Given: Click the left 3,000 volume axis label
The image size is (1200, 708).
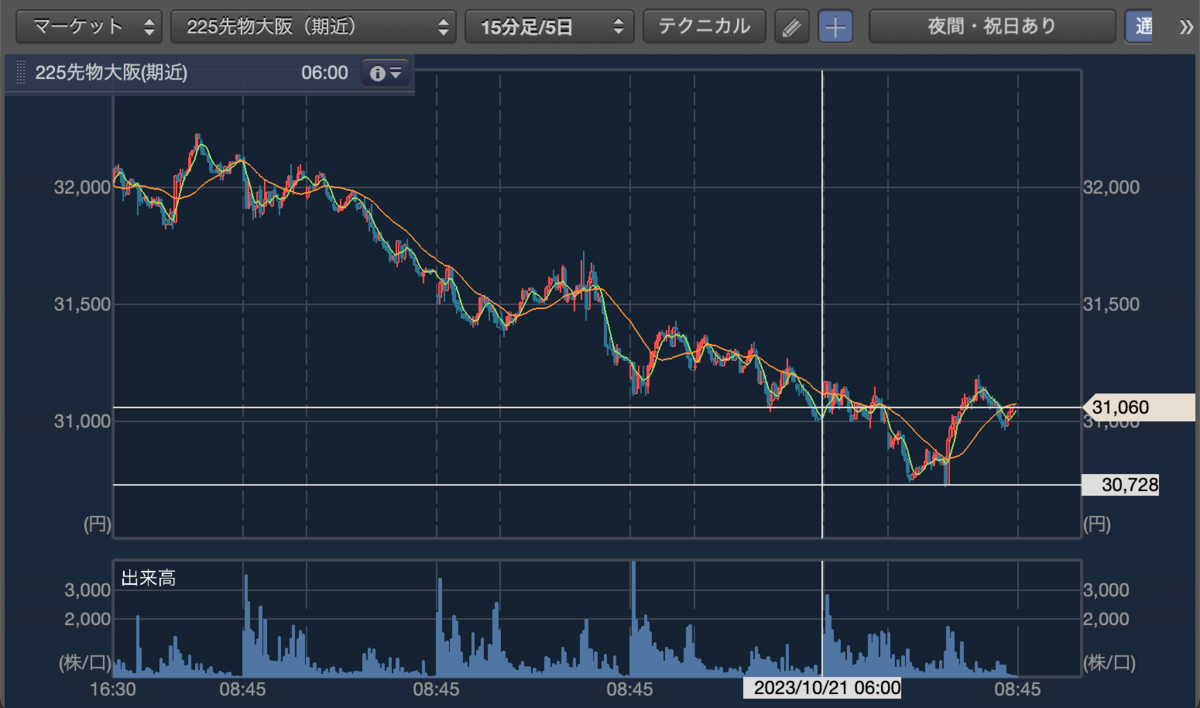Looking at the screenshot, I should pos(88,590).
